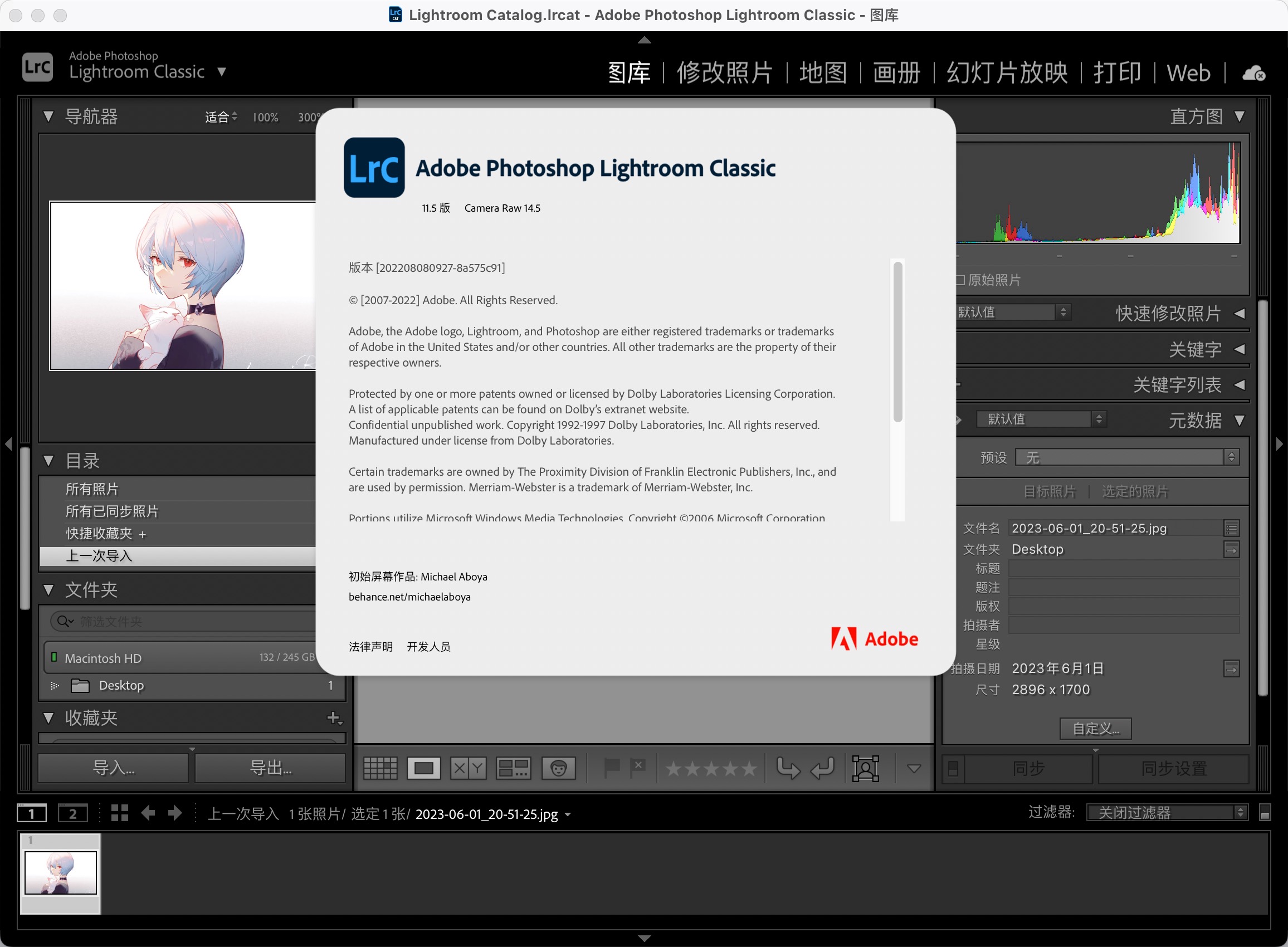Set five star rating in the toolbar

[x=749, y=768]
